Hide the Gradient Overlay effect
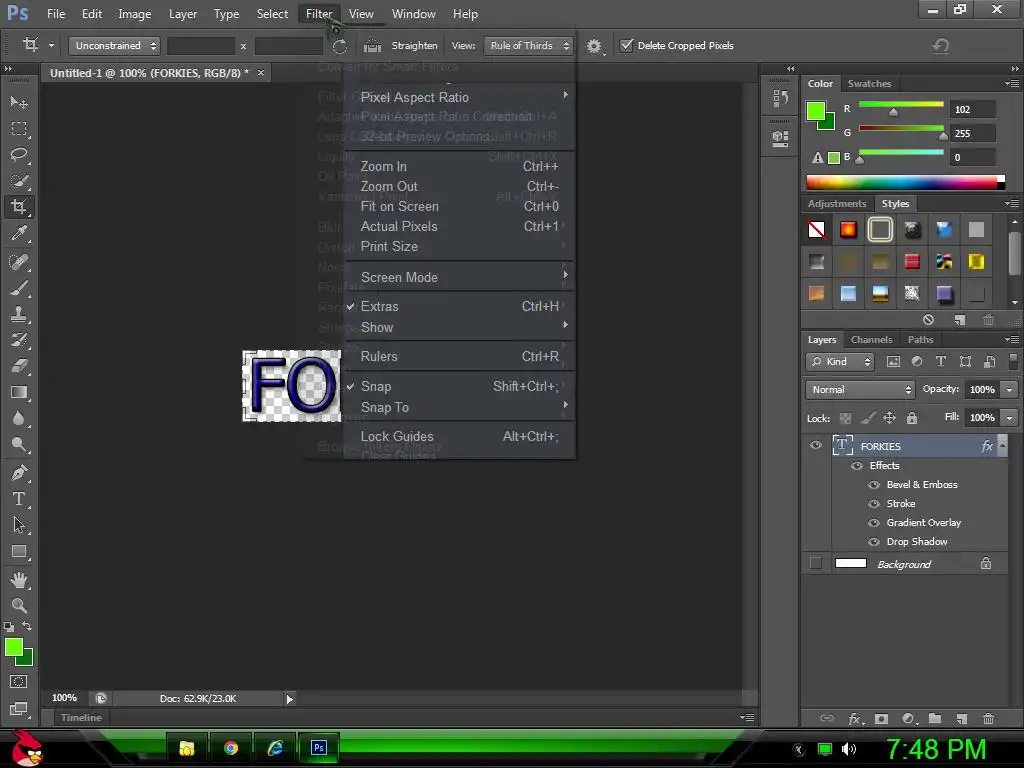The image size is (1024, 768). coord(874,522)
